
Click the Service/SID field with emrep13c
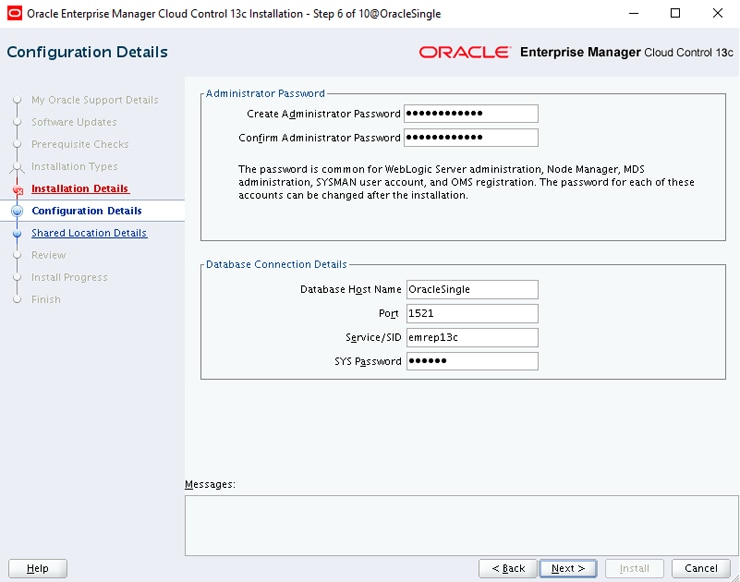coord(472,337)
